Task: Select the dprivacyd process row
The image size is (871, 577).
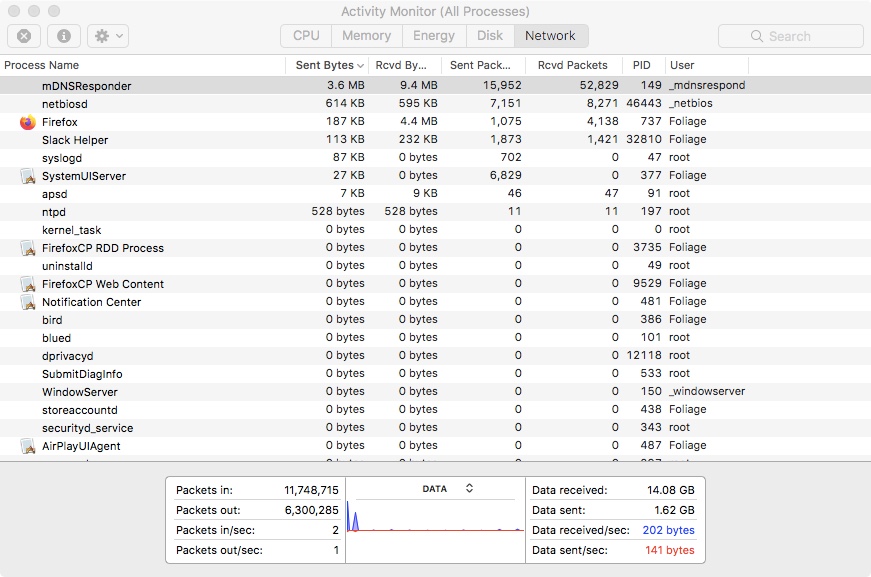Action: tap(436, 355)
